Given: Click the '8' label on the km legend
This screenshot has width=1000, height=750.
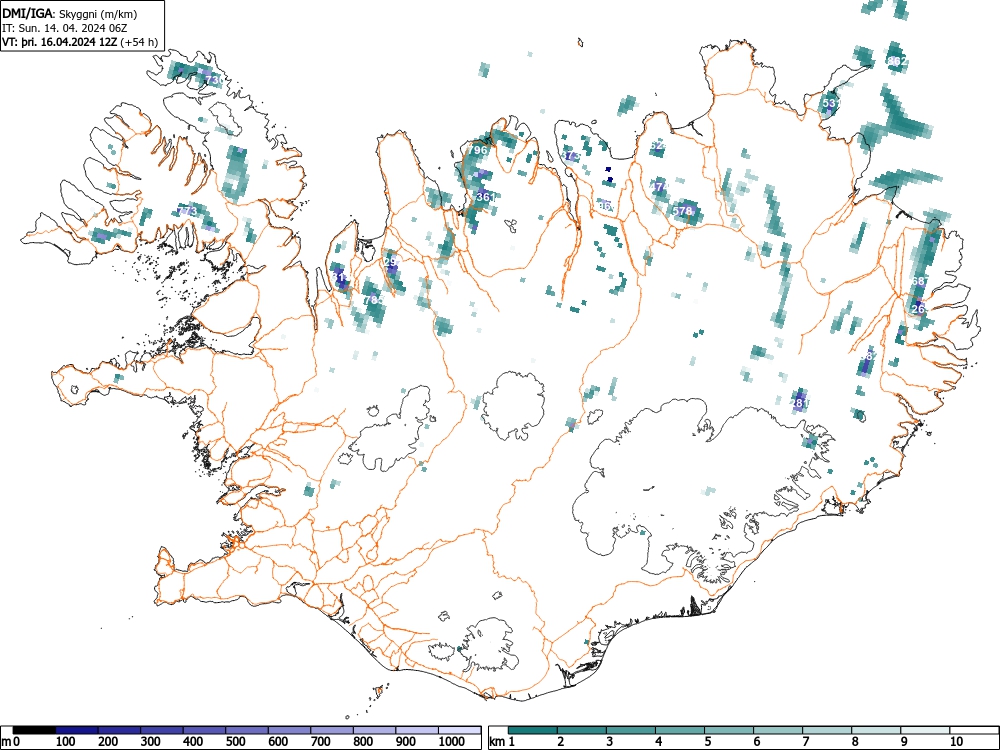Looking at the screenshot, I should [855, 741].
